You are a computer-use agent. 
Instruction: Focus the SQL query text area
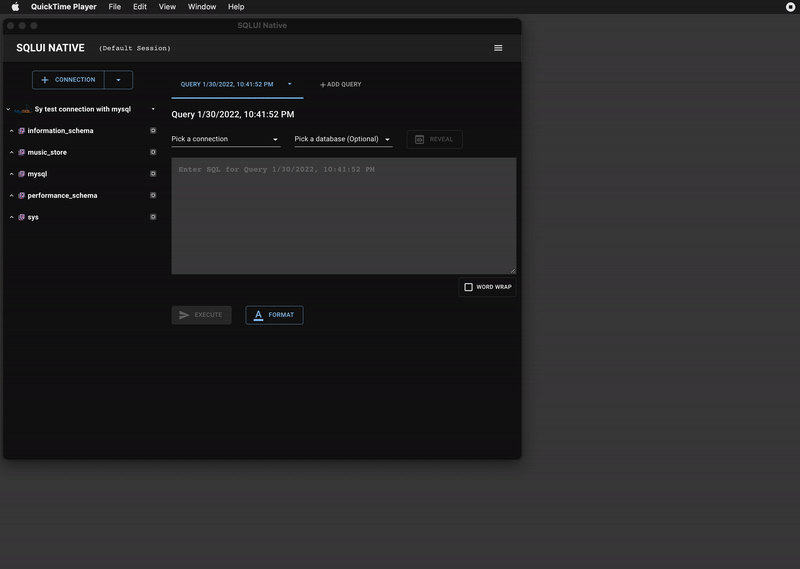344,216
